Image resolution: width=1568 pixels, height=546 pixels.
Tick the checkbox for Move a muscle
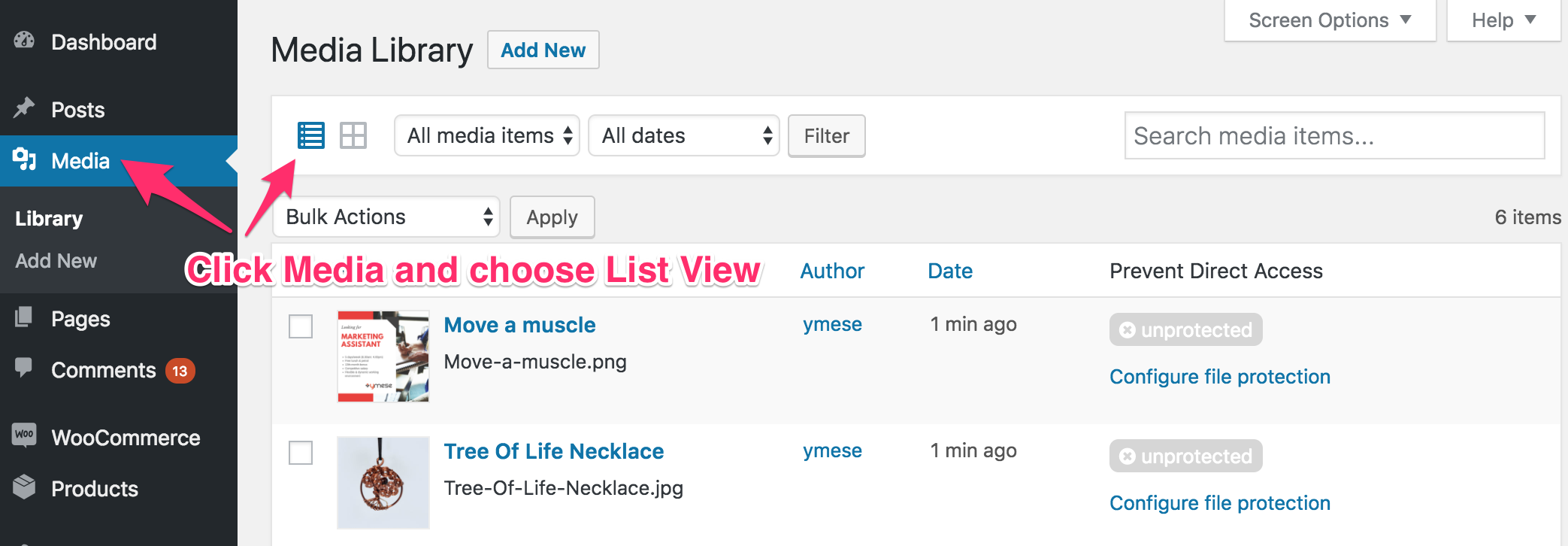tap(301, 326)
